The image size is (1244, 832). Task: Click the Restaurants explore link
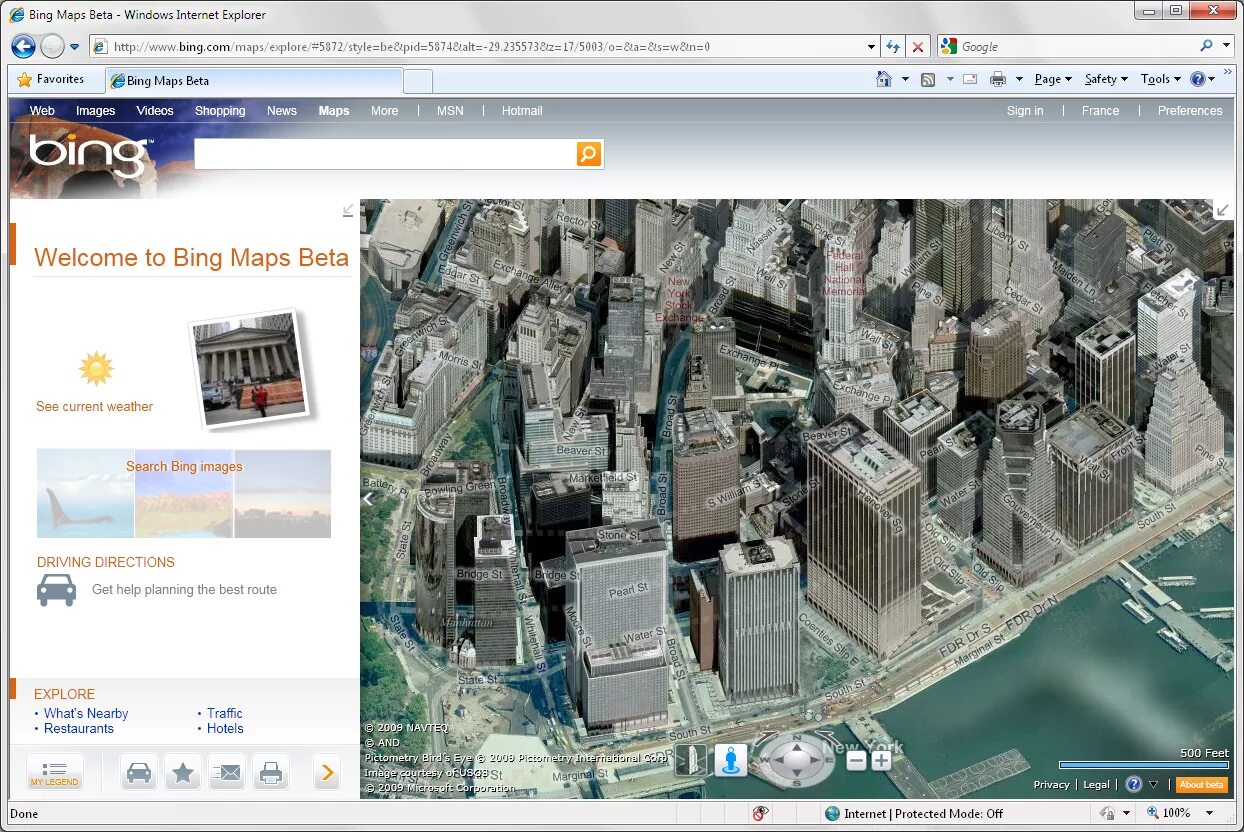(79, 728)
